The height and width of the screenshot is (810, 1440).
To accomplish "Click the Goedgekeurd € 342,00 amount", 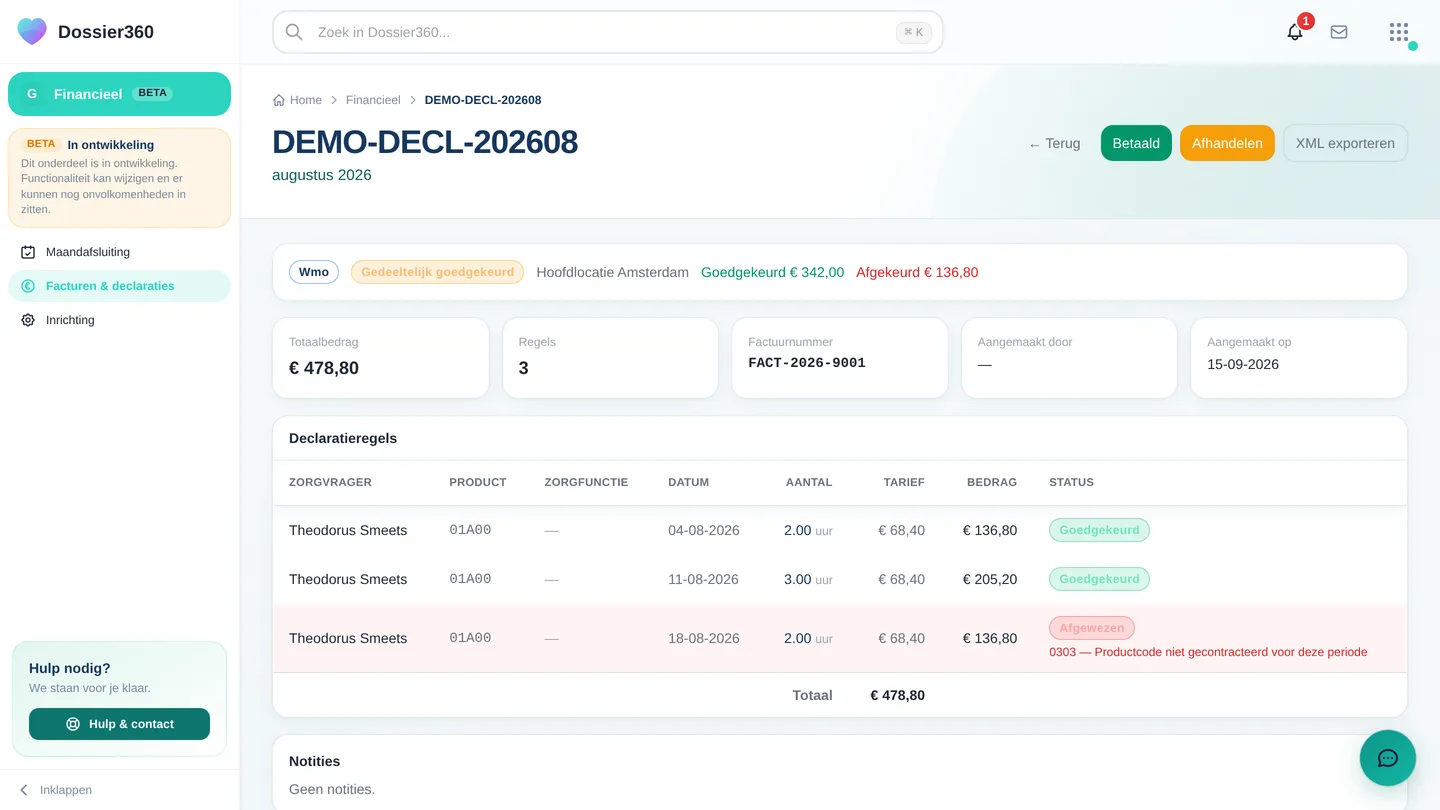I will tap(772, 272).
